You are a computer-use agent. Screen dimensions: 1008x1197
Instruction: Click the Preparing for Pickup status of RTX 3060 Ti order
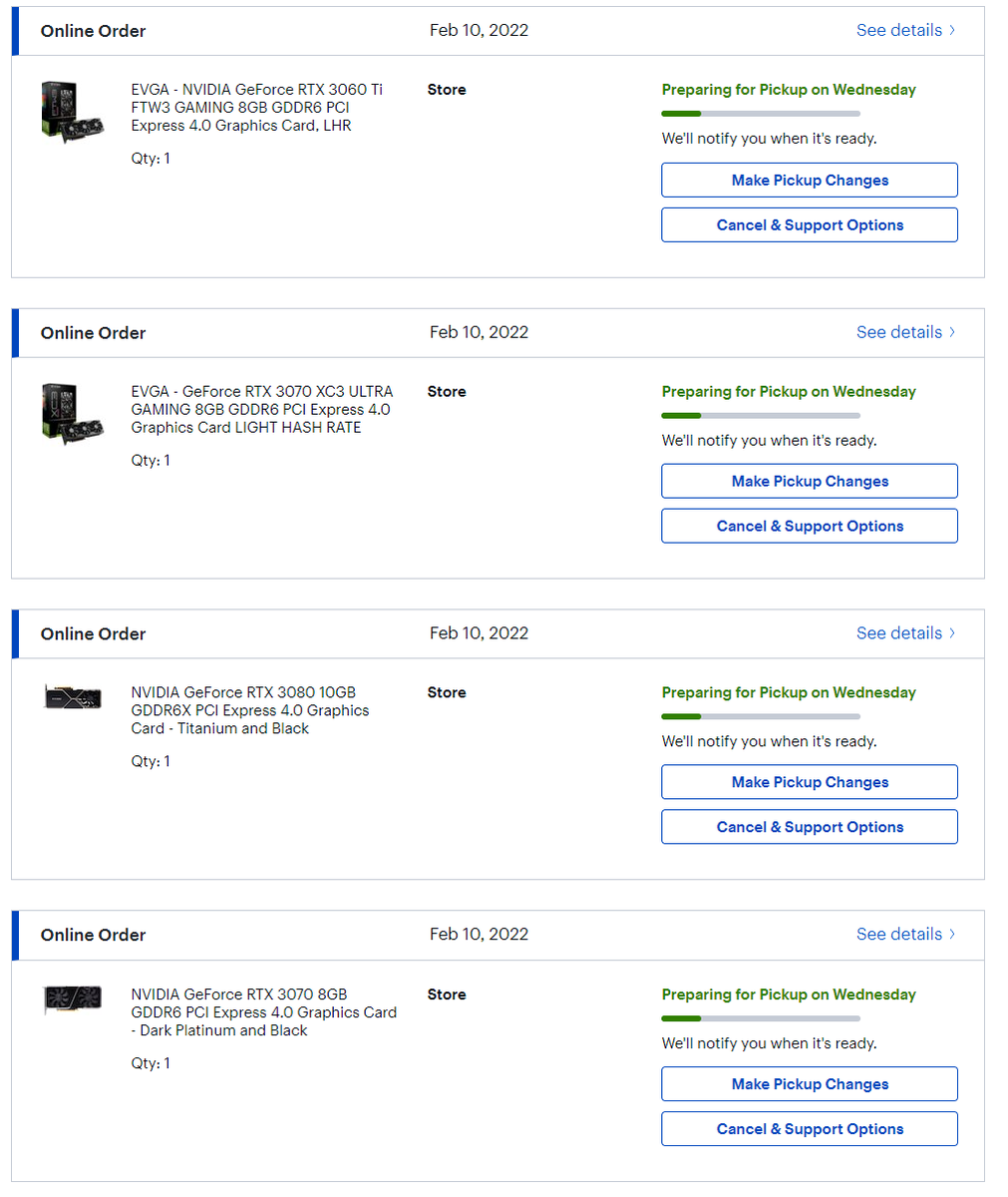[x=789, y=90]
